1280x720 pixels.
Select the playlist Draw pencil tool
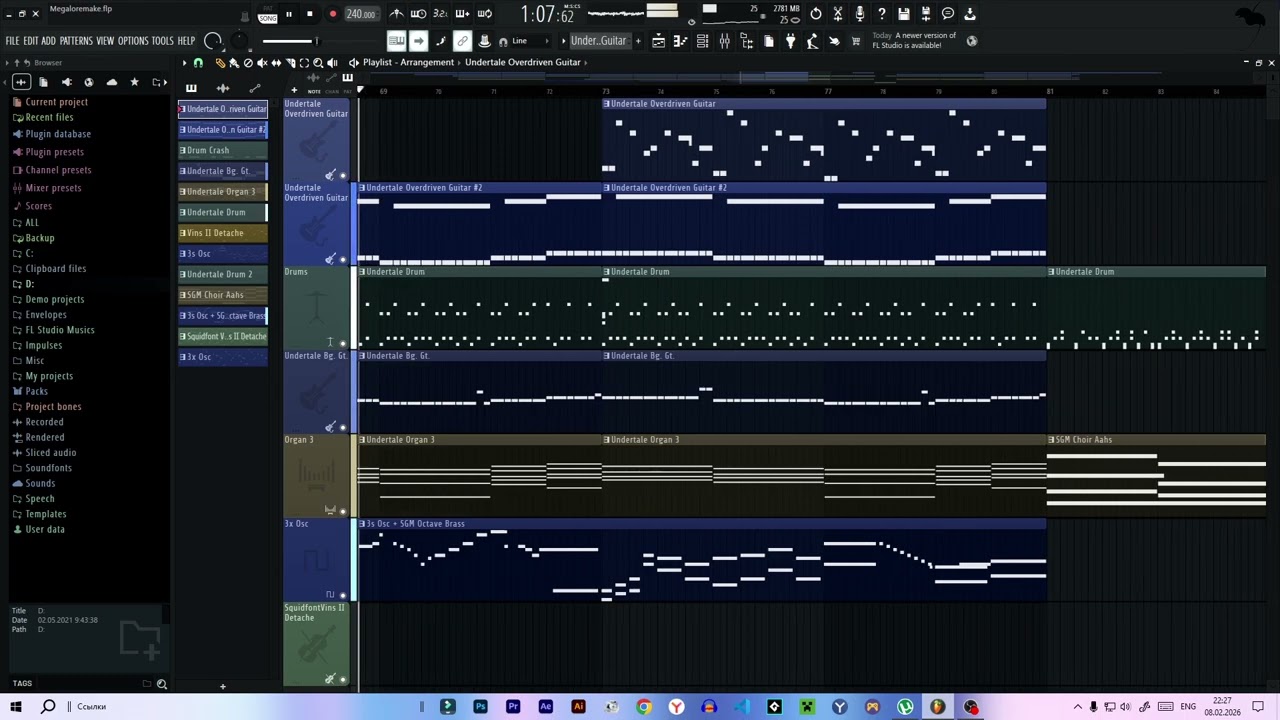pos(221,62)
